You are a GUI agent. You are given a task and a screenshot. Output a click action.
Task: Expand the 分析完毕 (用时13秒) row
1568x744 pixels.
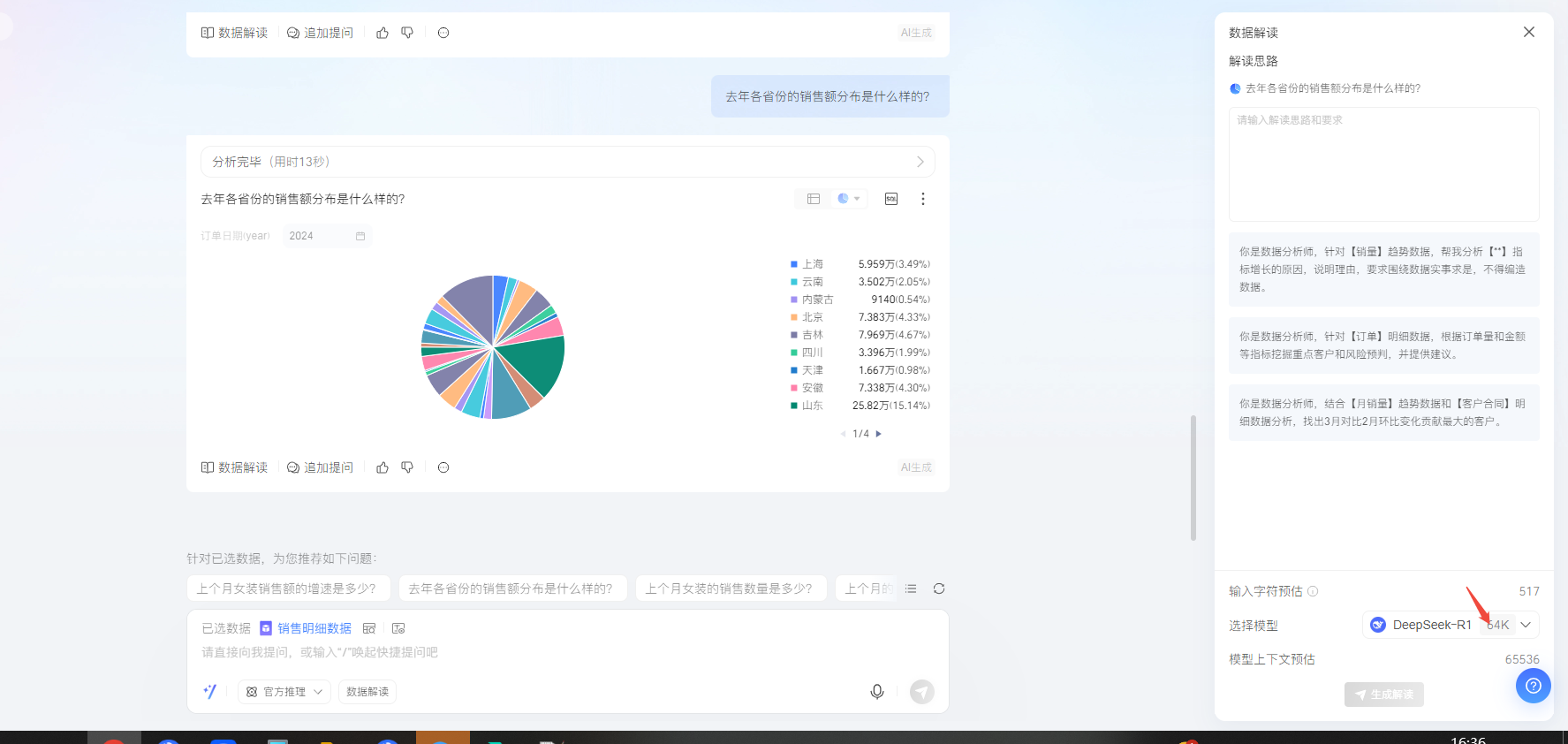(x=568, y=162)
